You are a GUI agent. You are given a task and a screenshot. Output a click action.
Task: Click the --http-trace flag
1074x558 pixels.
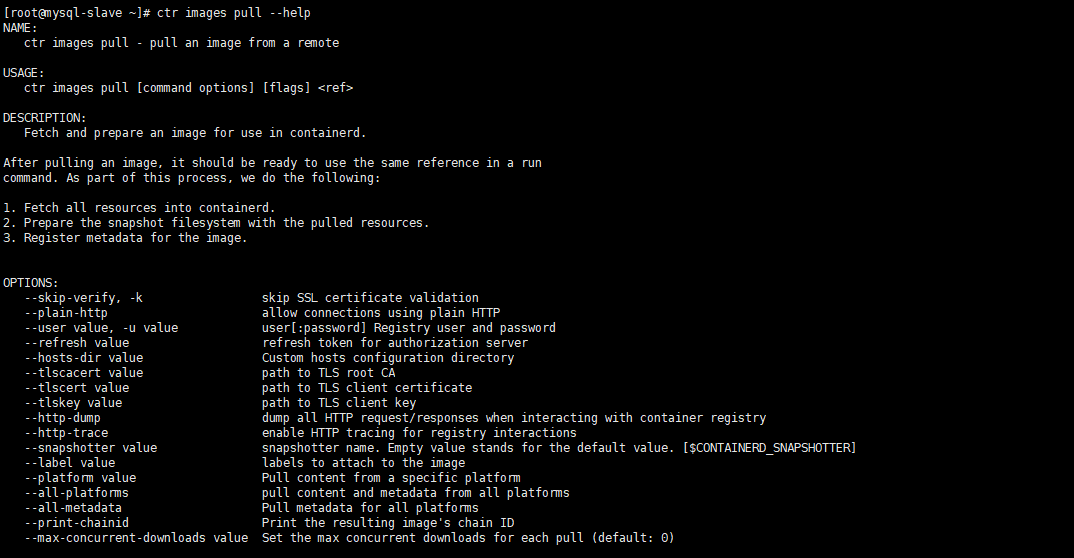pos(66,433)
